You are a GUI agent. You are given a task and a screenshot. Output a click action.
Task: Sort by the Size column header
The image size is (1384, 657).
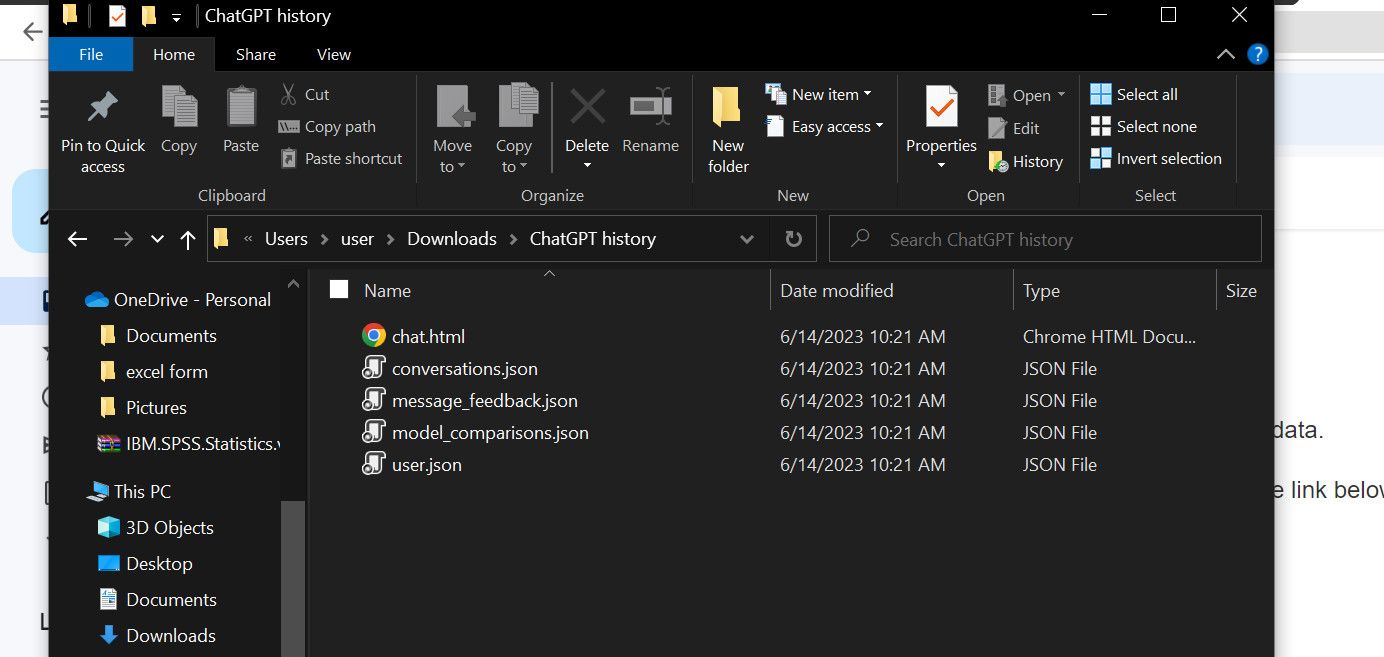pyautogui.click(x=1241, y=291)
